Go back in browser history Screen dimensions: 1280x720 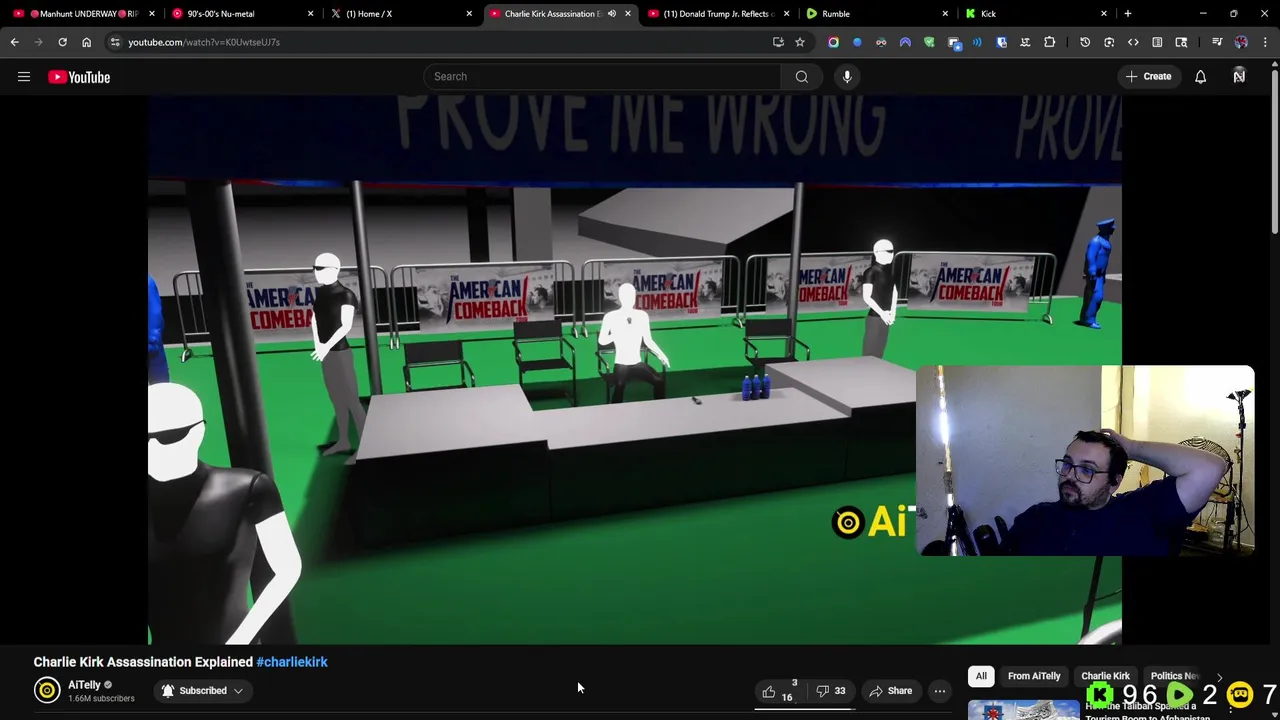click(x=14, y=42)
